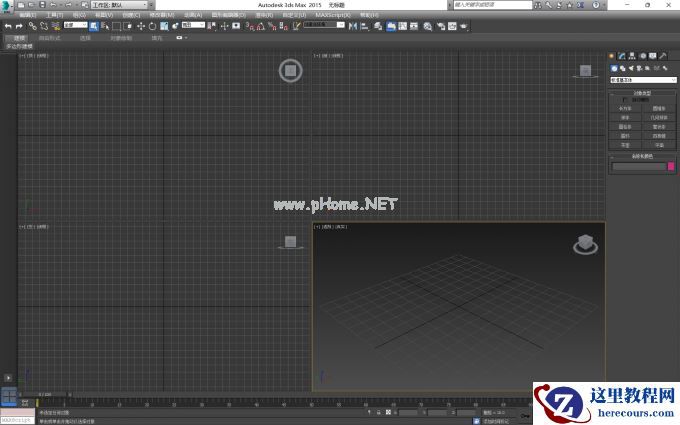This screenshot has height=425, width=680.
Task: Open the 编辑(E) menu
Action: click(28, 15)
